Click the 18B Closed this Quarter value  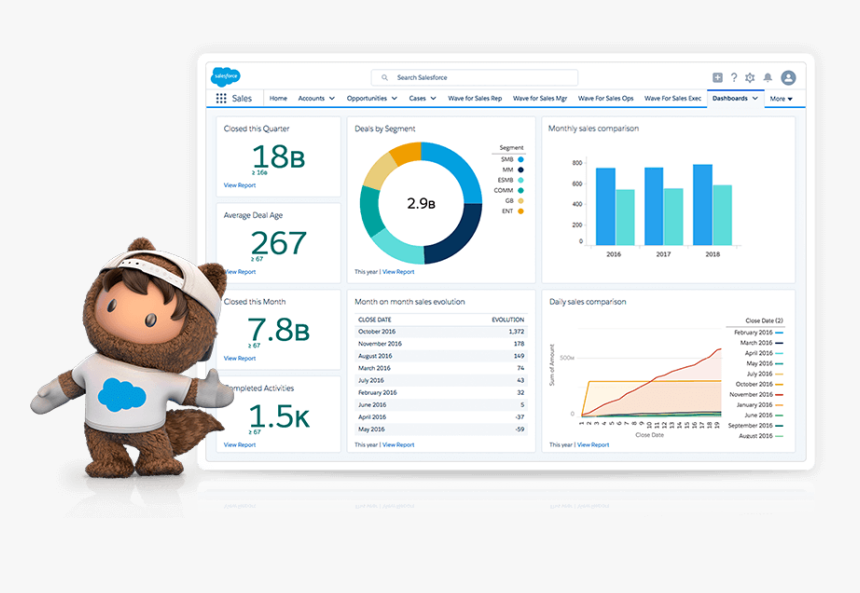[x=278, y=156]
